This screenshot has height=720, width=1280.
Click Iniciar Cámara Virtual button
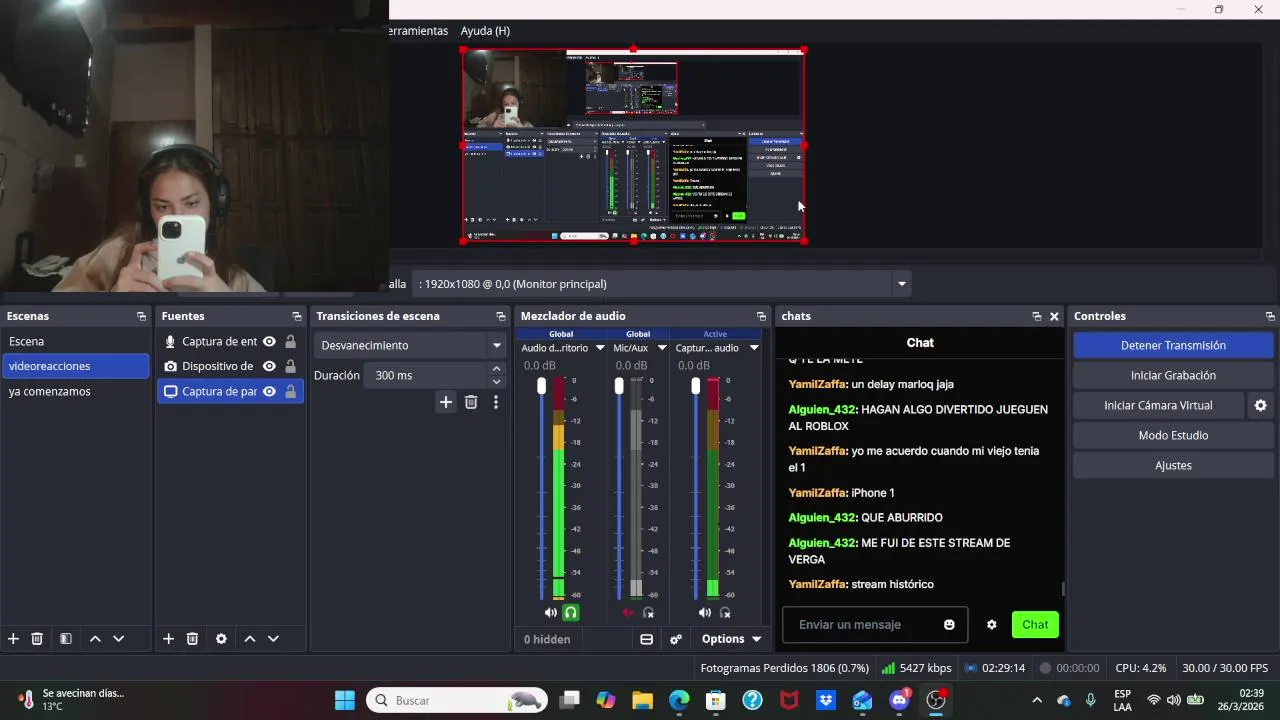tap(1158, 405)
